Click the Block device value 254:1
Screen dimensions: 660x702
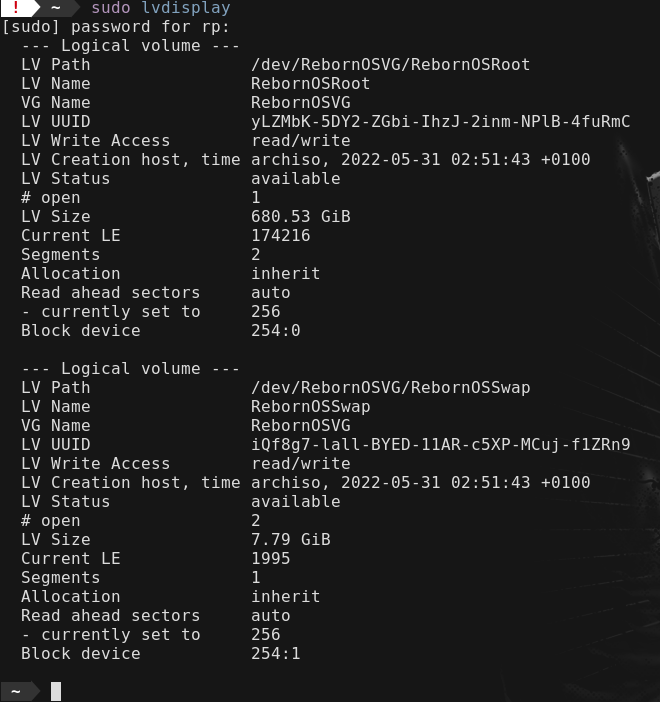(275, 654)
